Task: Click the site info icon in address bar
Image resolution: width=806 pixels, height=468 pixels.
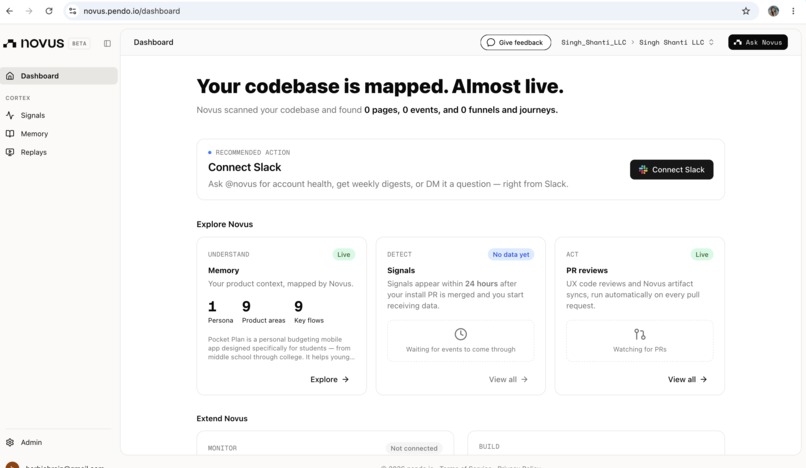Action: pos(72,11)
